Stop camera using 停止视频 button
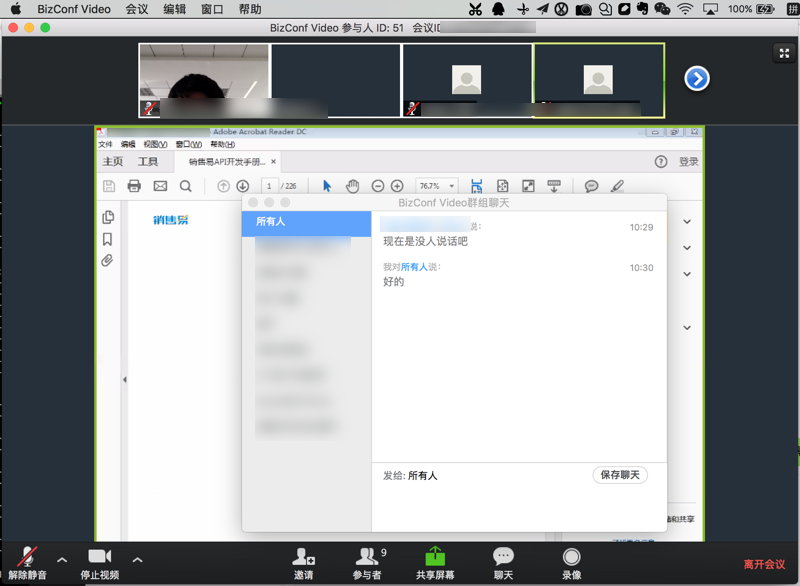800x586 pixels. (99, 563)
